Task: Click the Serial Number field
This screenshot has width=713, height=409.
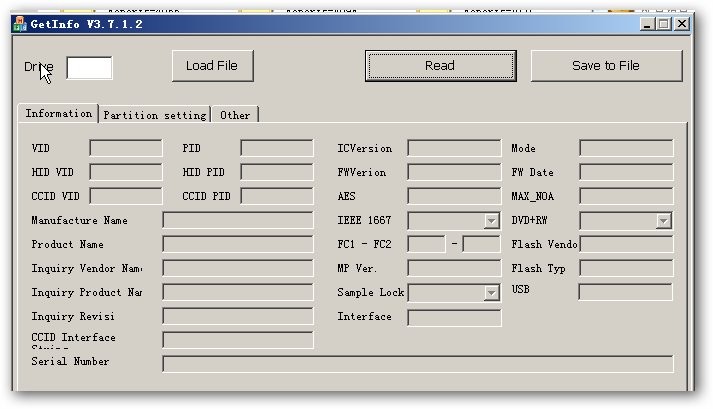Action: 418,364
